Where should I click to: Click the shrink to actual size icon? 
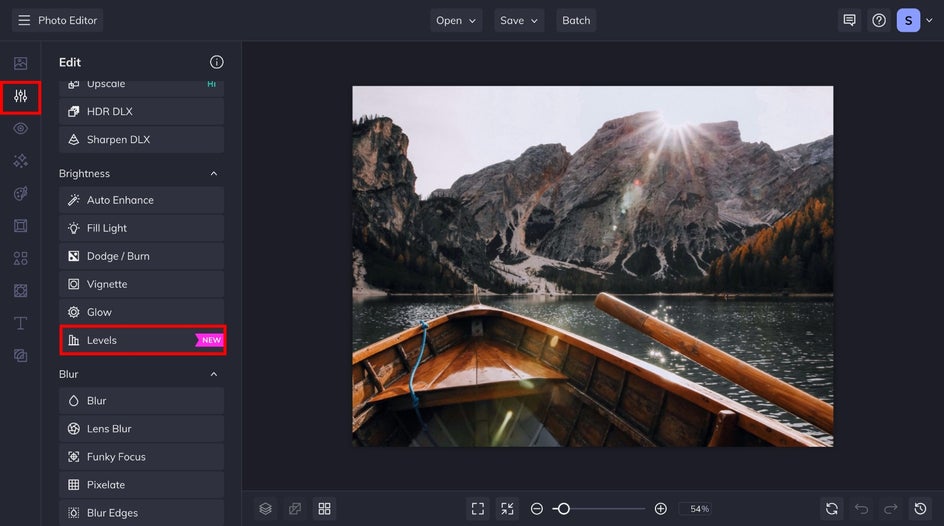tap(508, 509)
